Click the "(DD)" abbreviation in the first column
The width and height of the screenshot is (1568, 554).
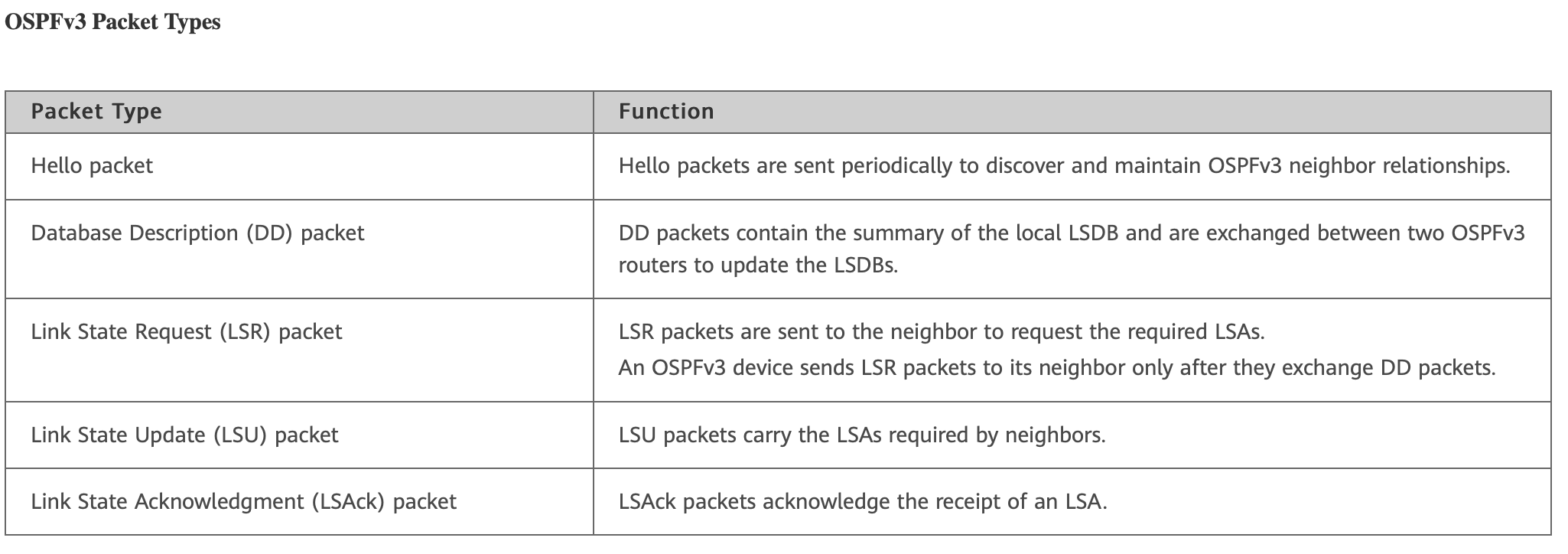(x=269, y=233)
